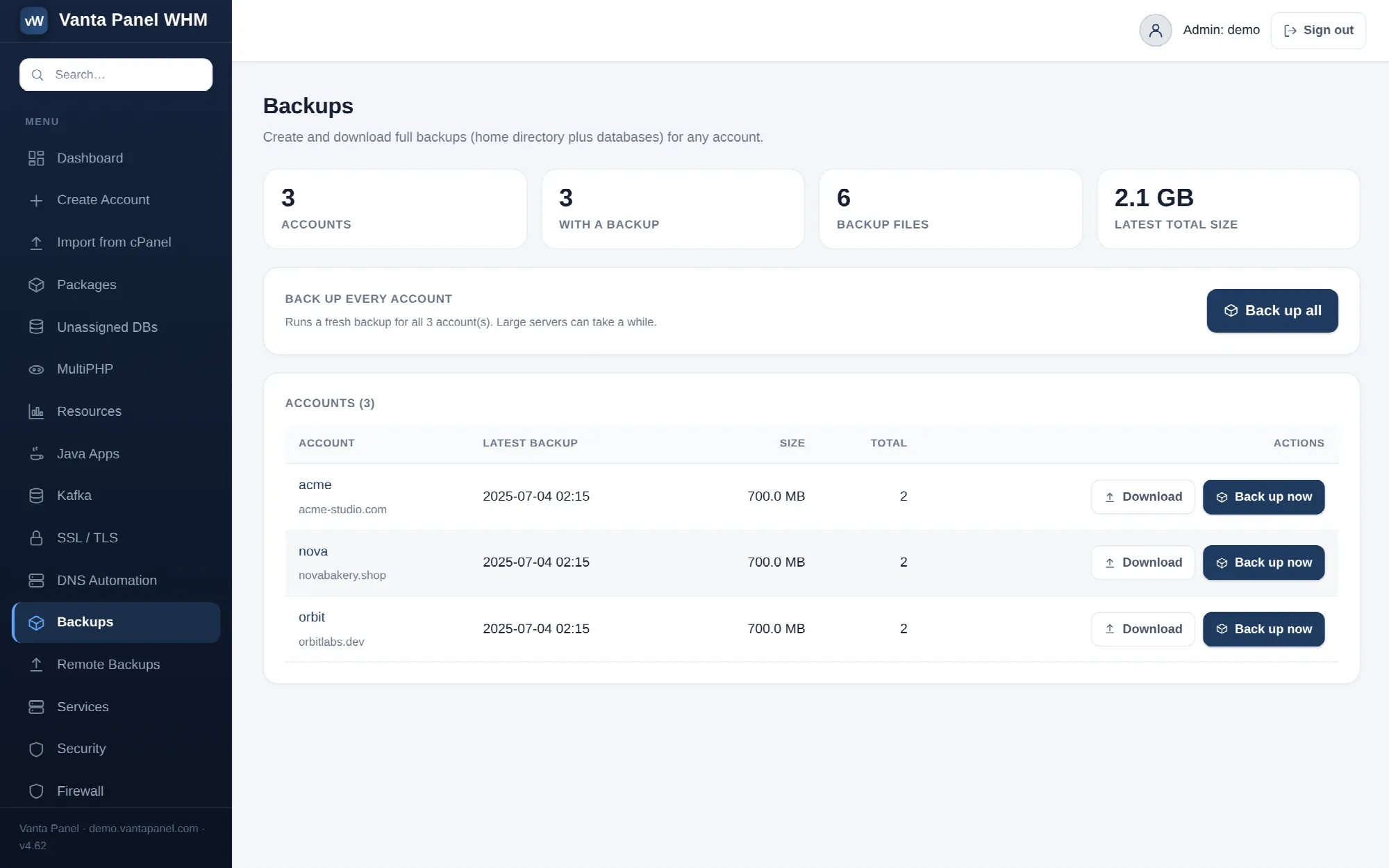Go to Services section
Viewport: 1389px width, 868px height.
[116, 707]
